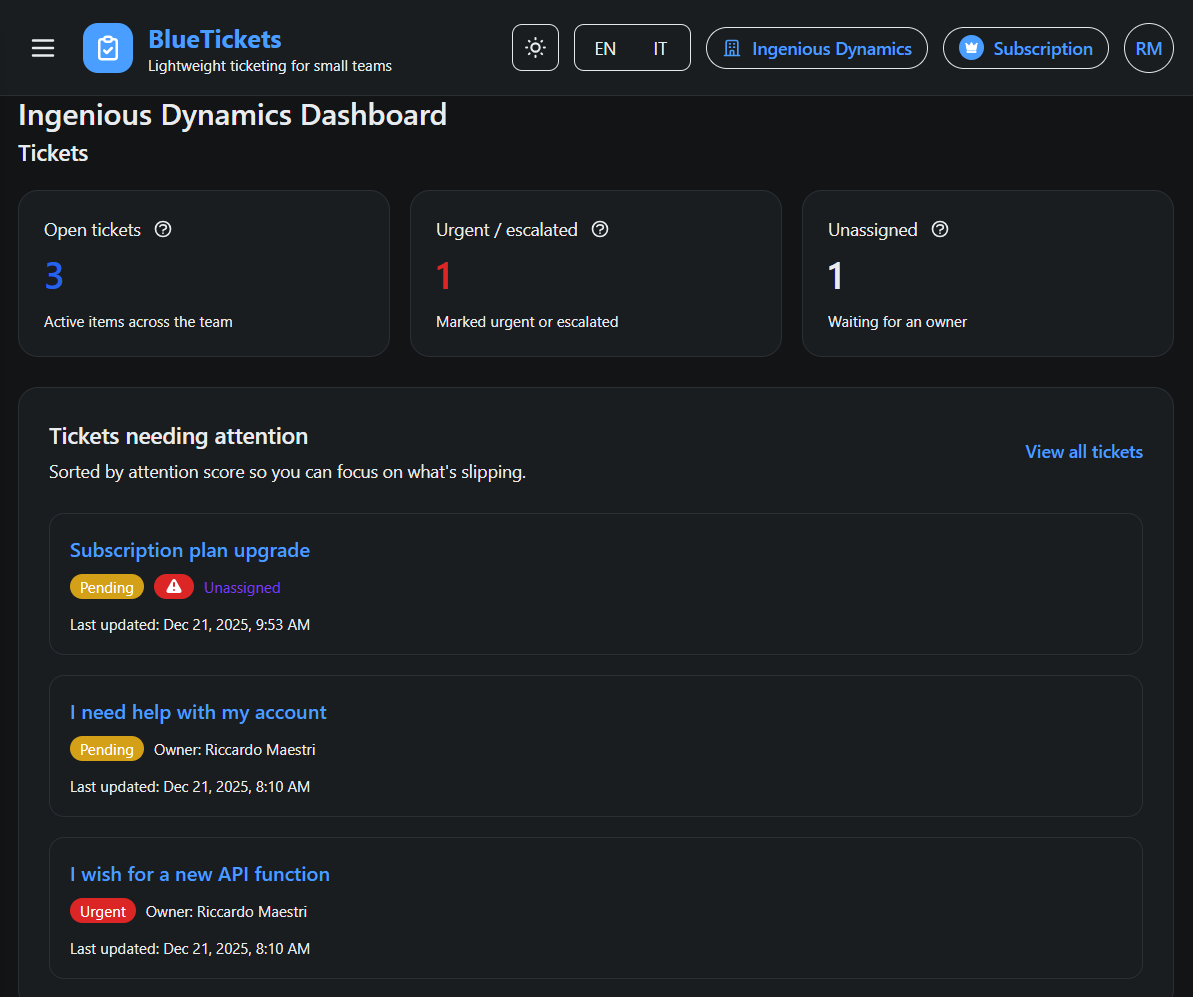The height and width of the screenshot is (997, 1193).
Task: Select the crown icon on the Subscription button
Action: pyautogui.click(x=970, y=47)
